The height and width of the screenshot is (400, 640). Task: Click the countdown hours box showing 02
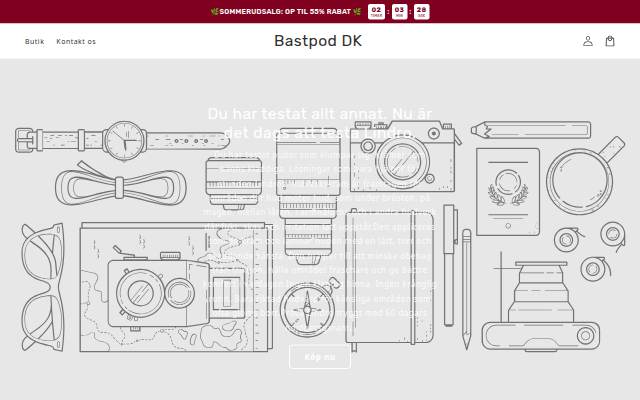pyautogui.click(x=376, y=11)
